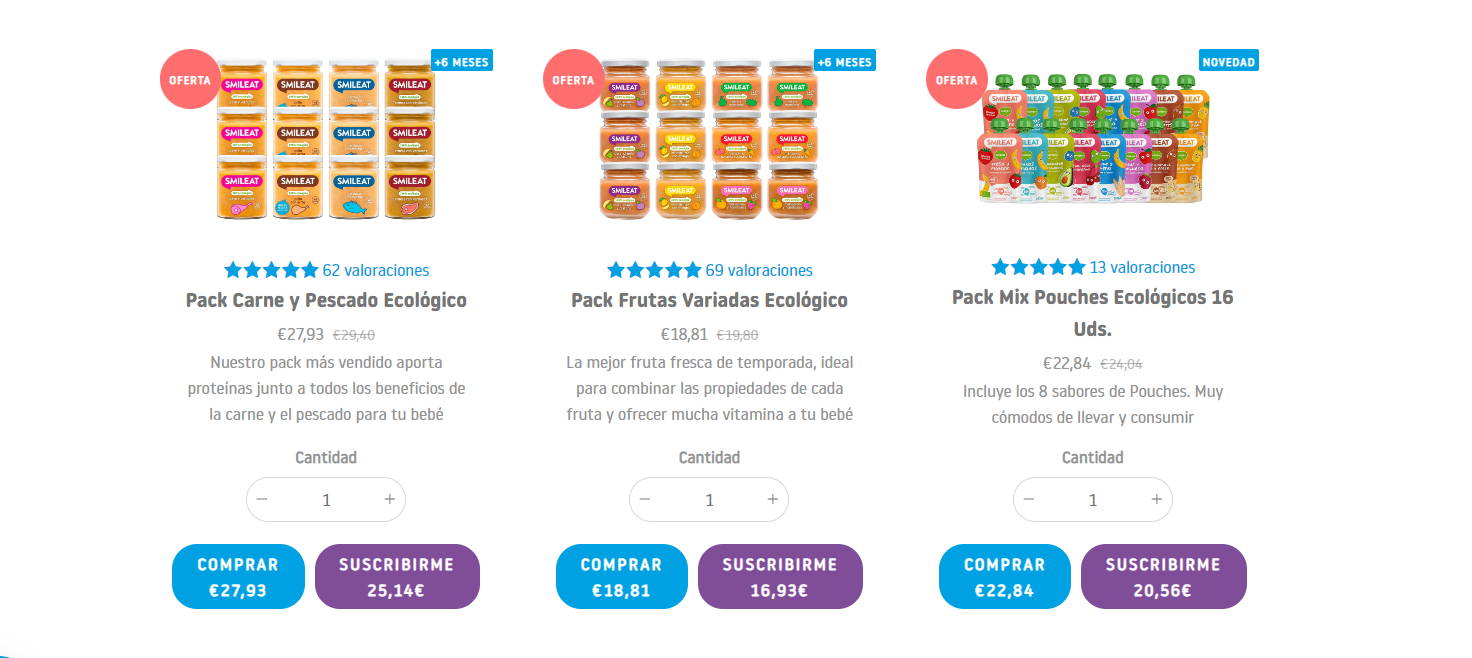Viewport: 1472px width, 658px height.
Task: Open Pack Carne y Pescado Ecológico title
Action: 326,300
